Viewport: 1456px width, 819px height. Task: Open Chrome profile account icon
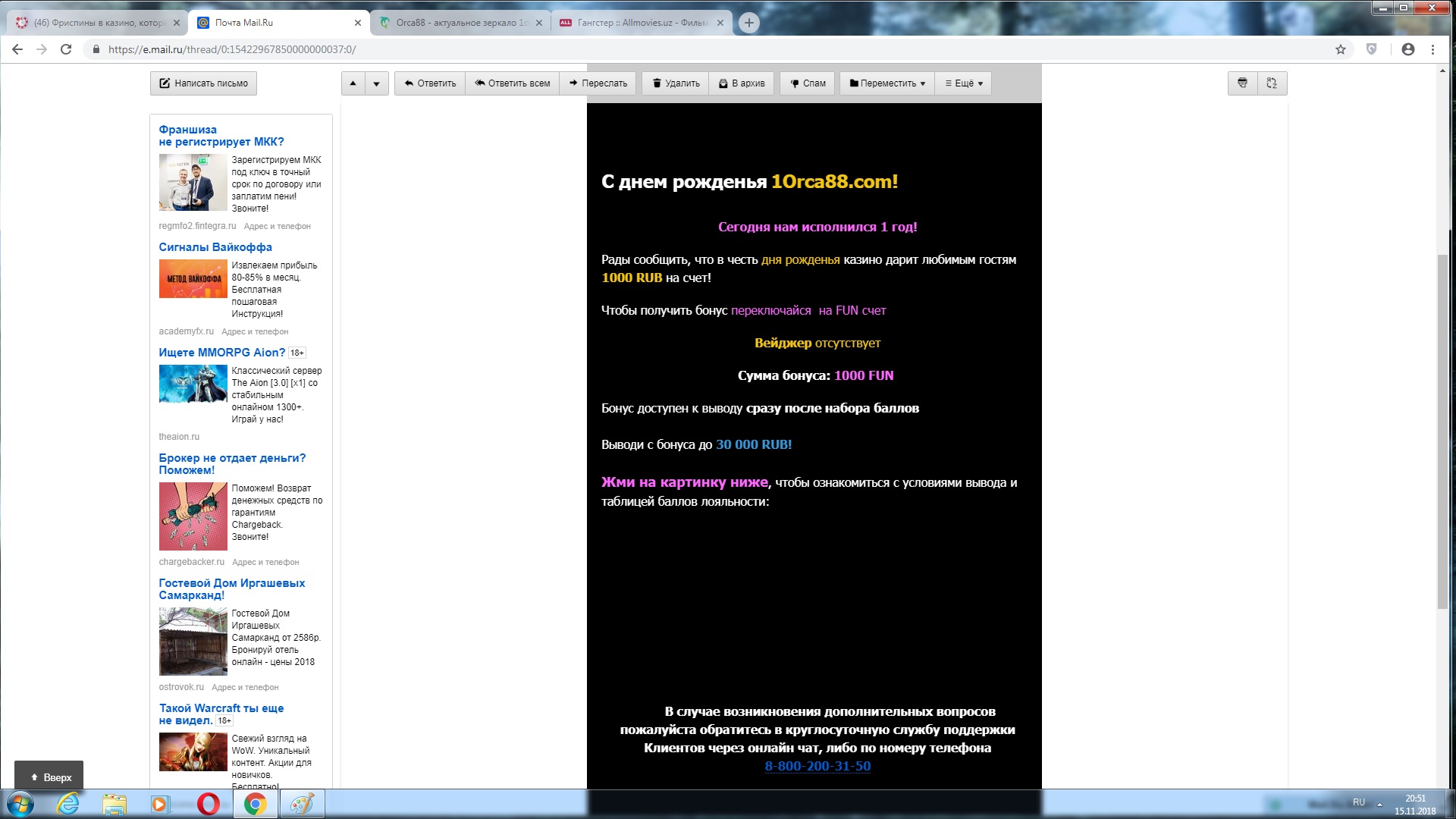pos(1407,49)
